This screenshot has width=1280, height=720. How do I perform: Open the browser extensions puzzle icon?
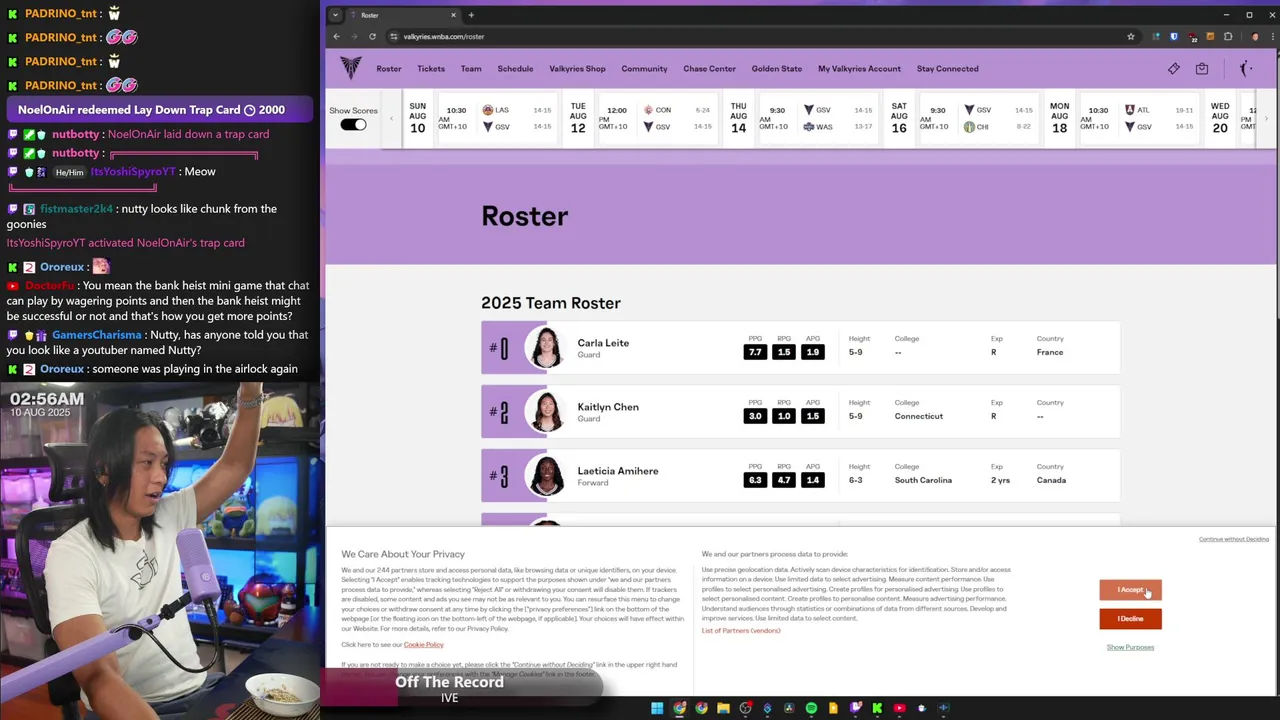click(x=1228, y=36)
